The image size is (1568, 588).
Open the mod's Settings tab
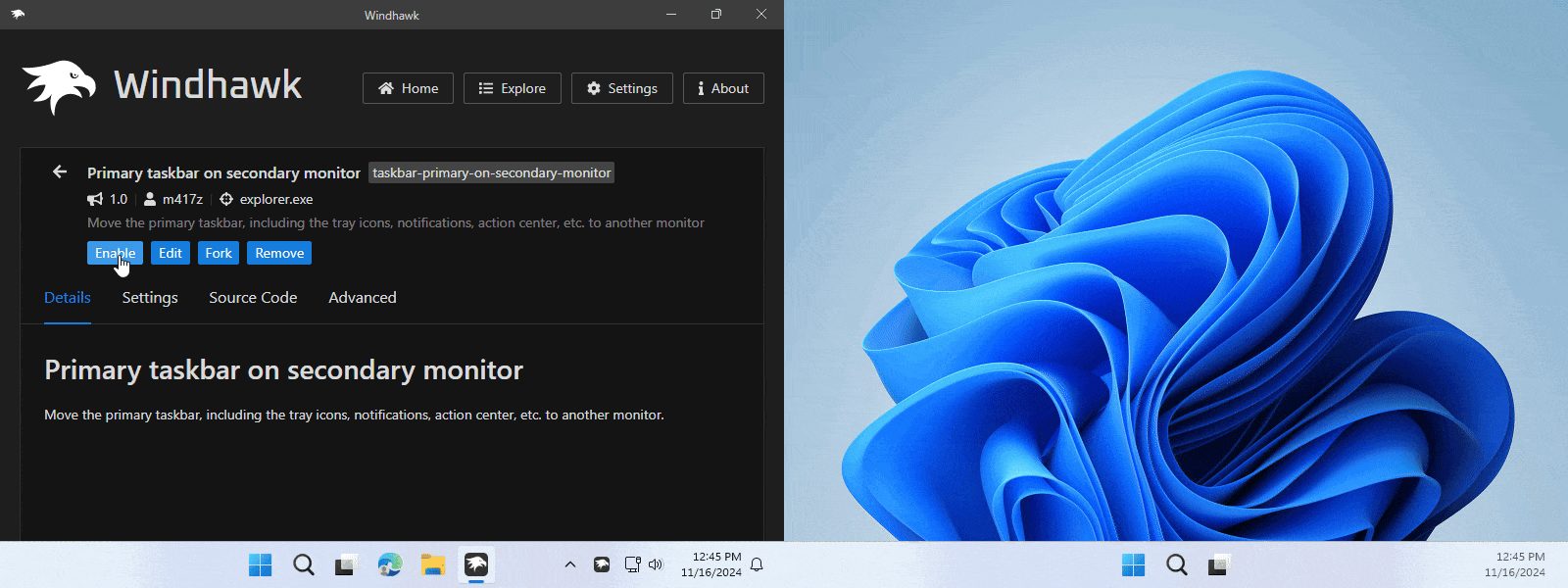pos(150,298)
